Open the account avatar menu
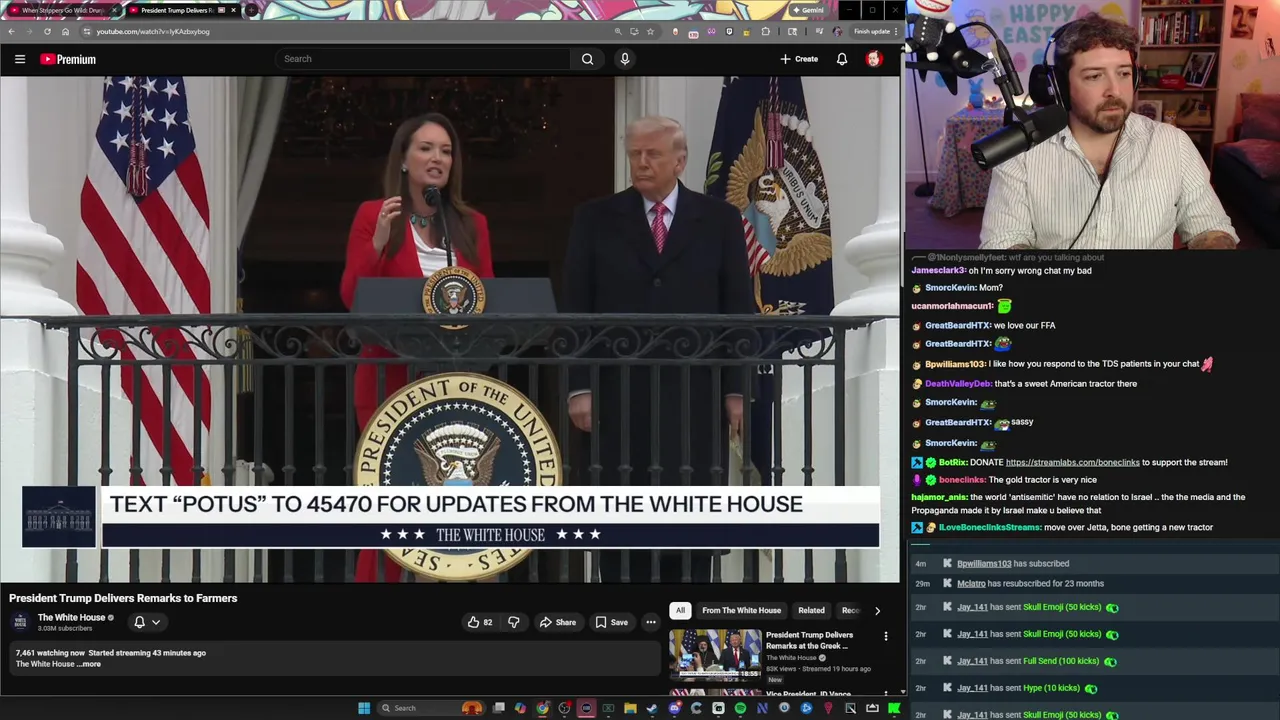 point(873,59)
